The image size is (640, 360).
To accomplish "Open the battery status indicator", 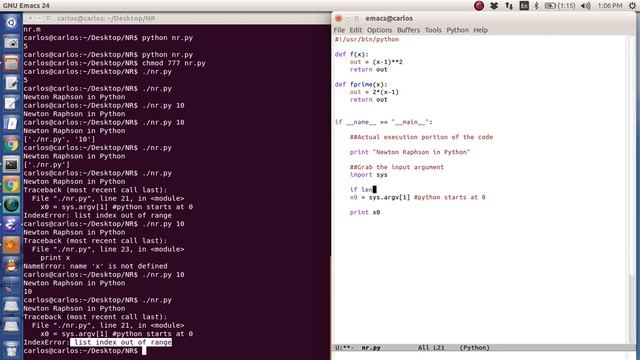I will point(560,6).
